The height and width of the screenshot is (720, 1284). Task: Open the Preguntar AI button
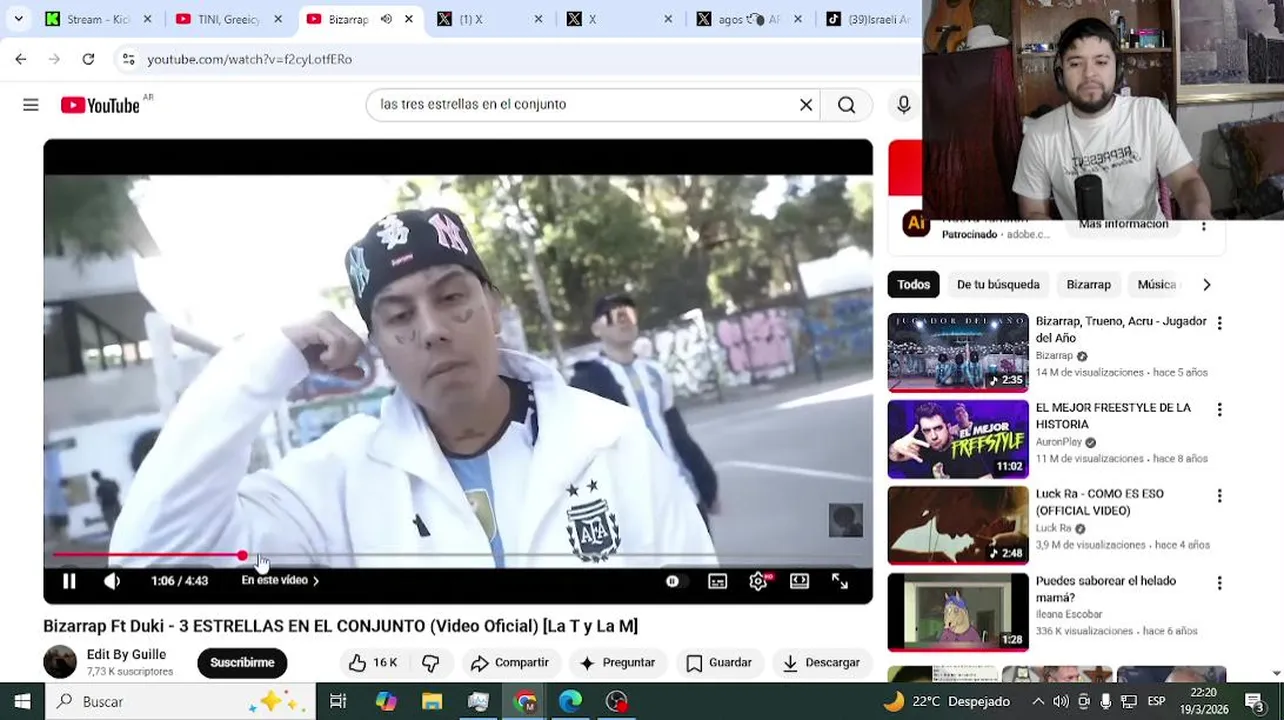(x=617, y=662)
